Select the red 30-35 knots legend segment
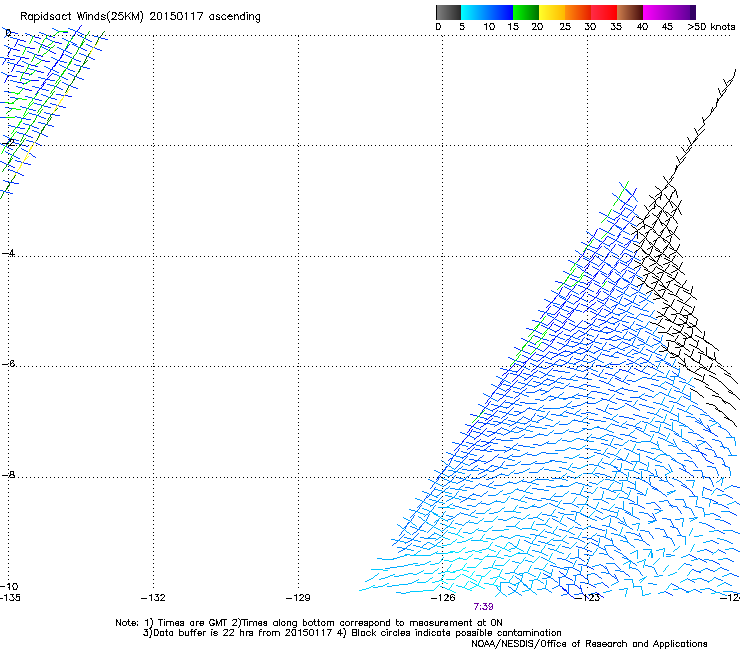740x650 pixels. pos(604,12)
